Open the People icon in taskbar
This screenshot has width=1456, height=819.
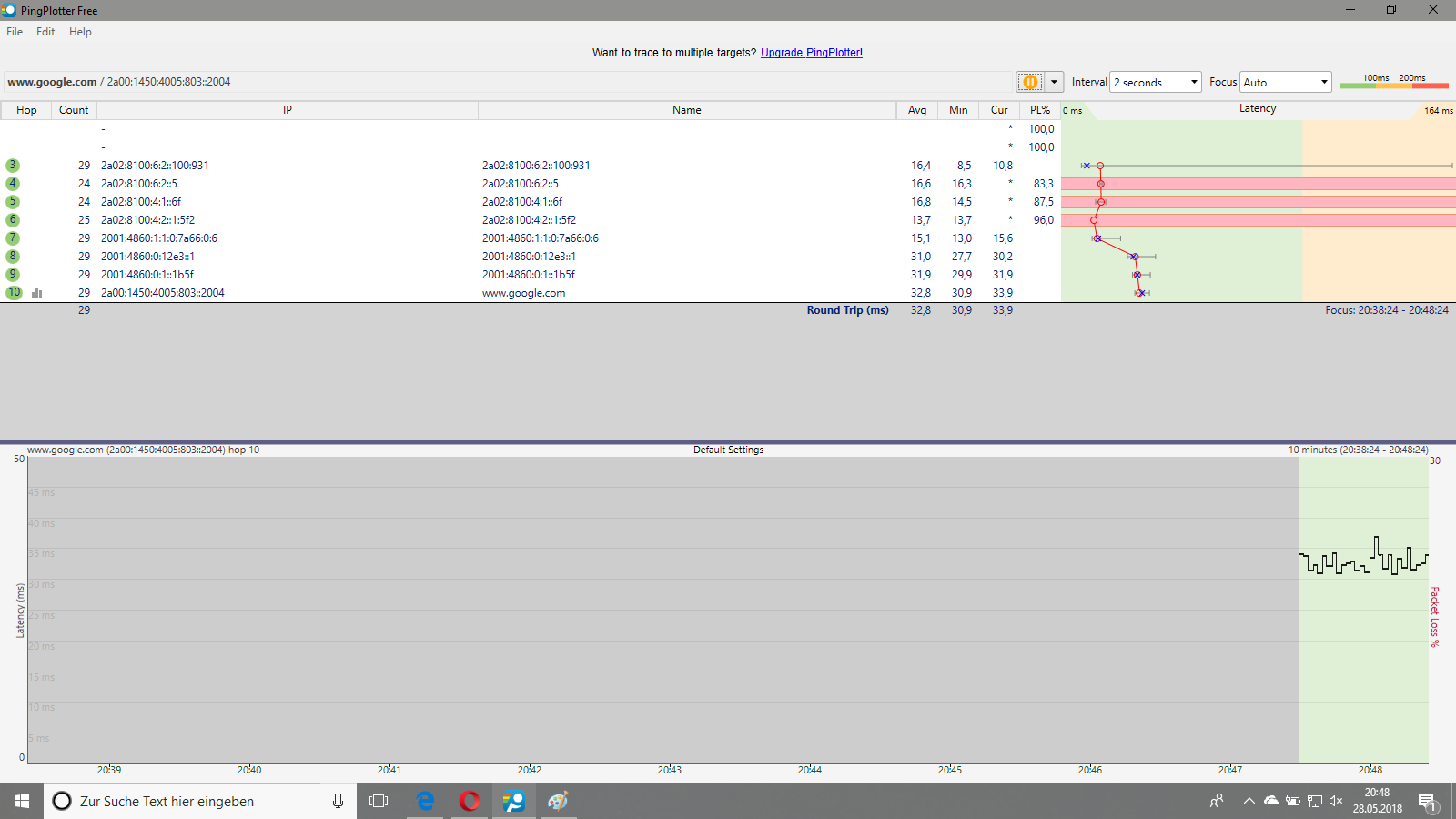point(1217,801)
